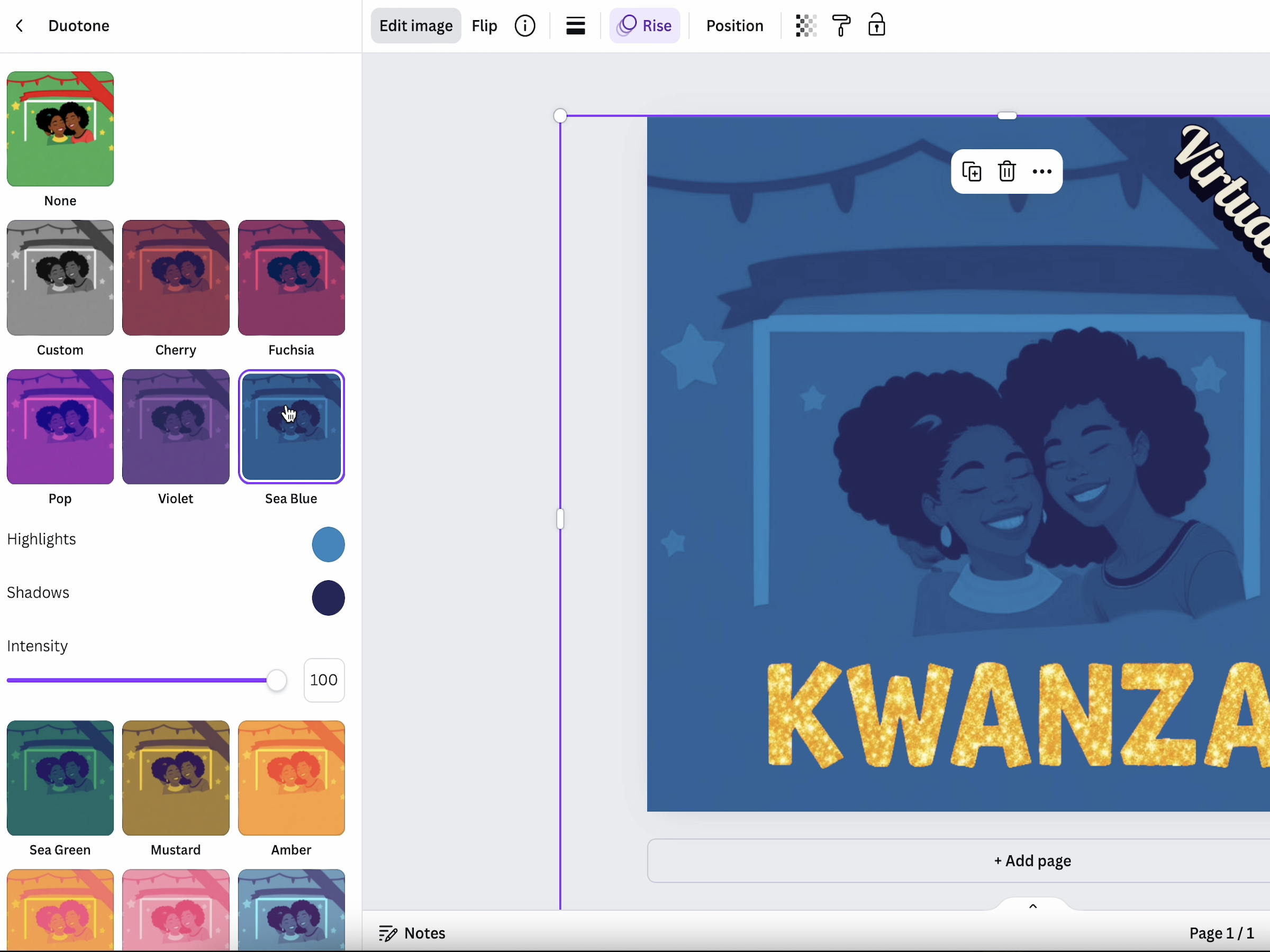Viewport: 1270px width, 952px height.
Task: Apply the Cherry duotone preset
Action: coord(176,278)
